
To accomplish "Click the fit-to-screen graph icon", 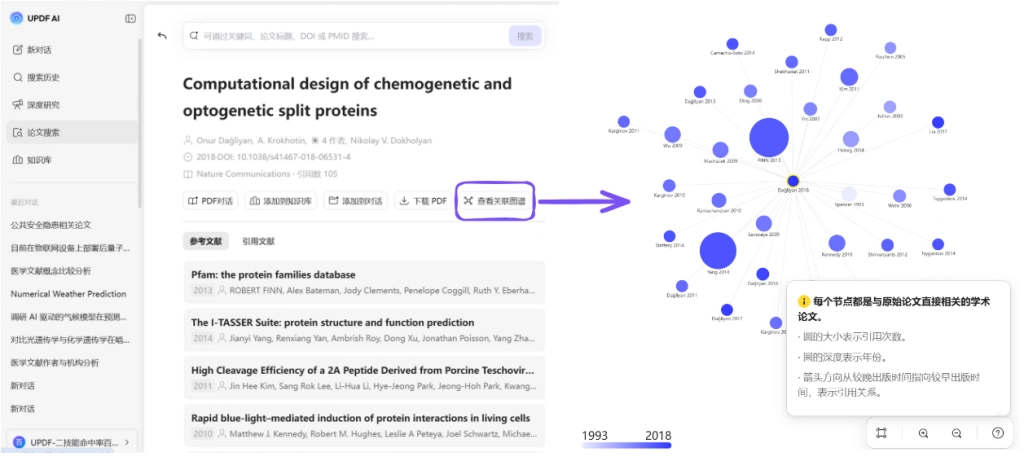I will [x=882, y=433].
